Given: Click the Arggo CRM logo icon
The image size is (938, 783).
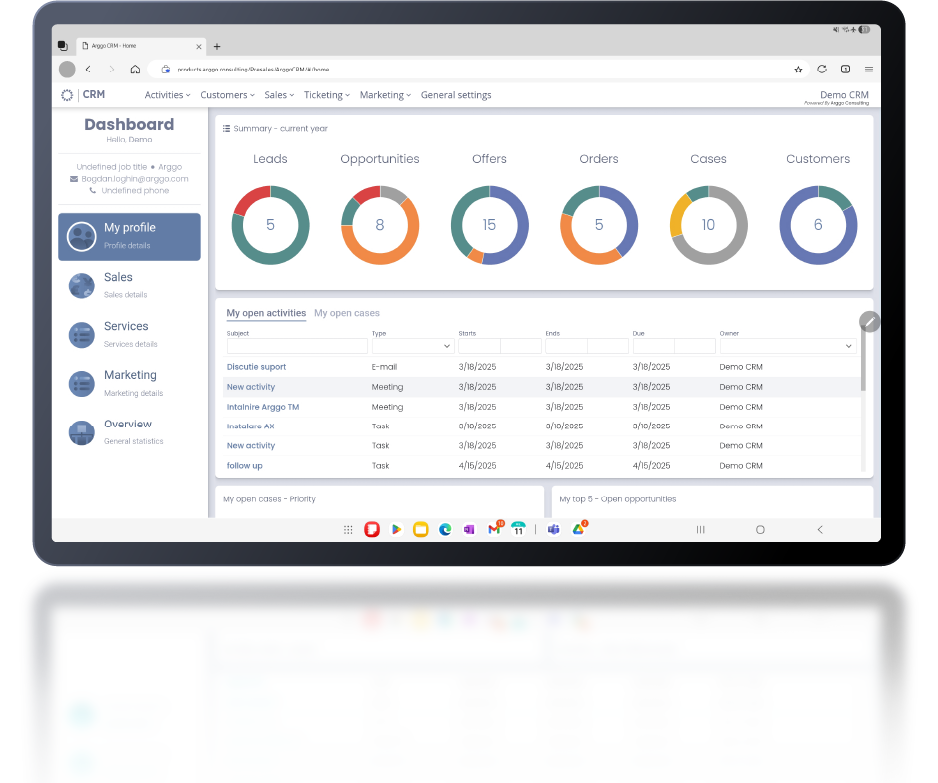Looking at the screenshot, I should click(67, 95).
